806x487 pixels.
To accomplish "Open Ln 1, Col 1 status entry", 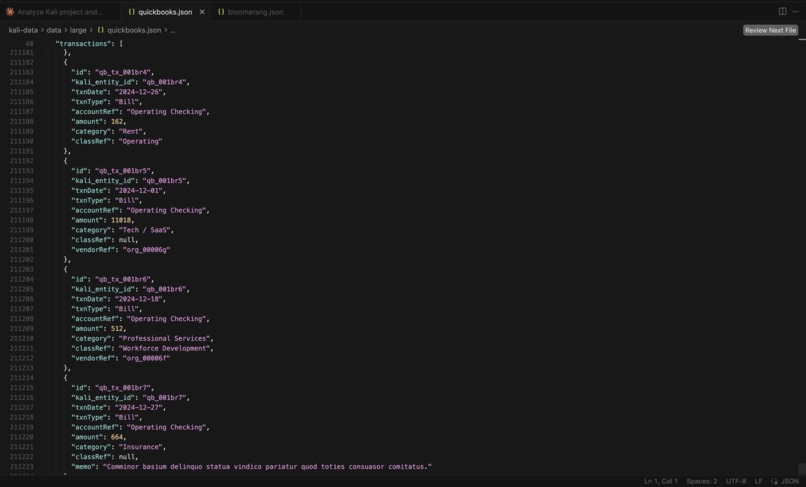I will [x=661, y=481].
